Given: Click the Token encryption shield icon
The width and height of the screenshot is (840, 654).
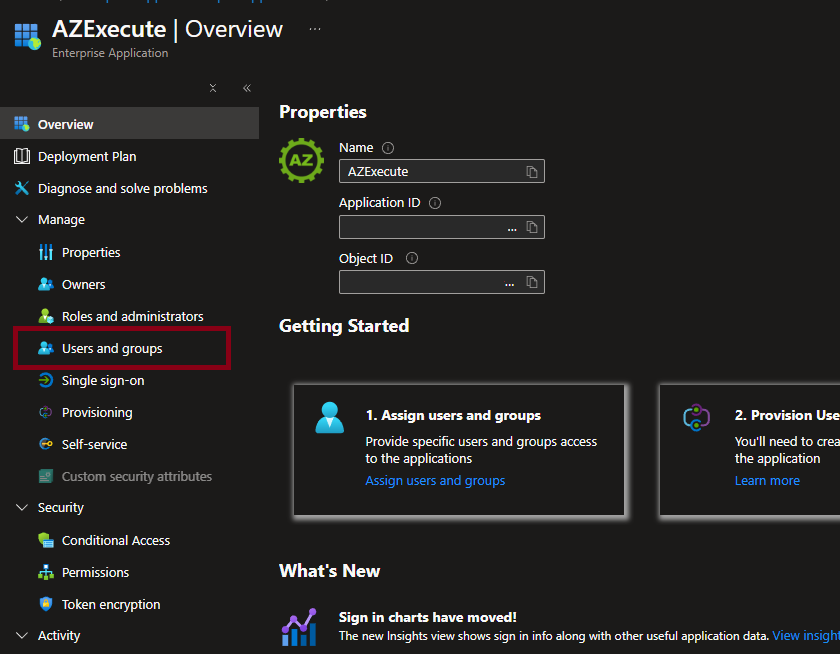Looking at the screenshot, I should tap(46, 604).
